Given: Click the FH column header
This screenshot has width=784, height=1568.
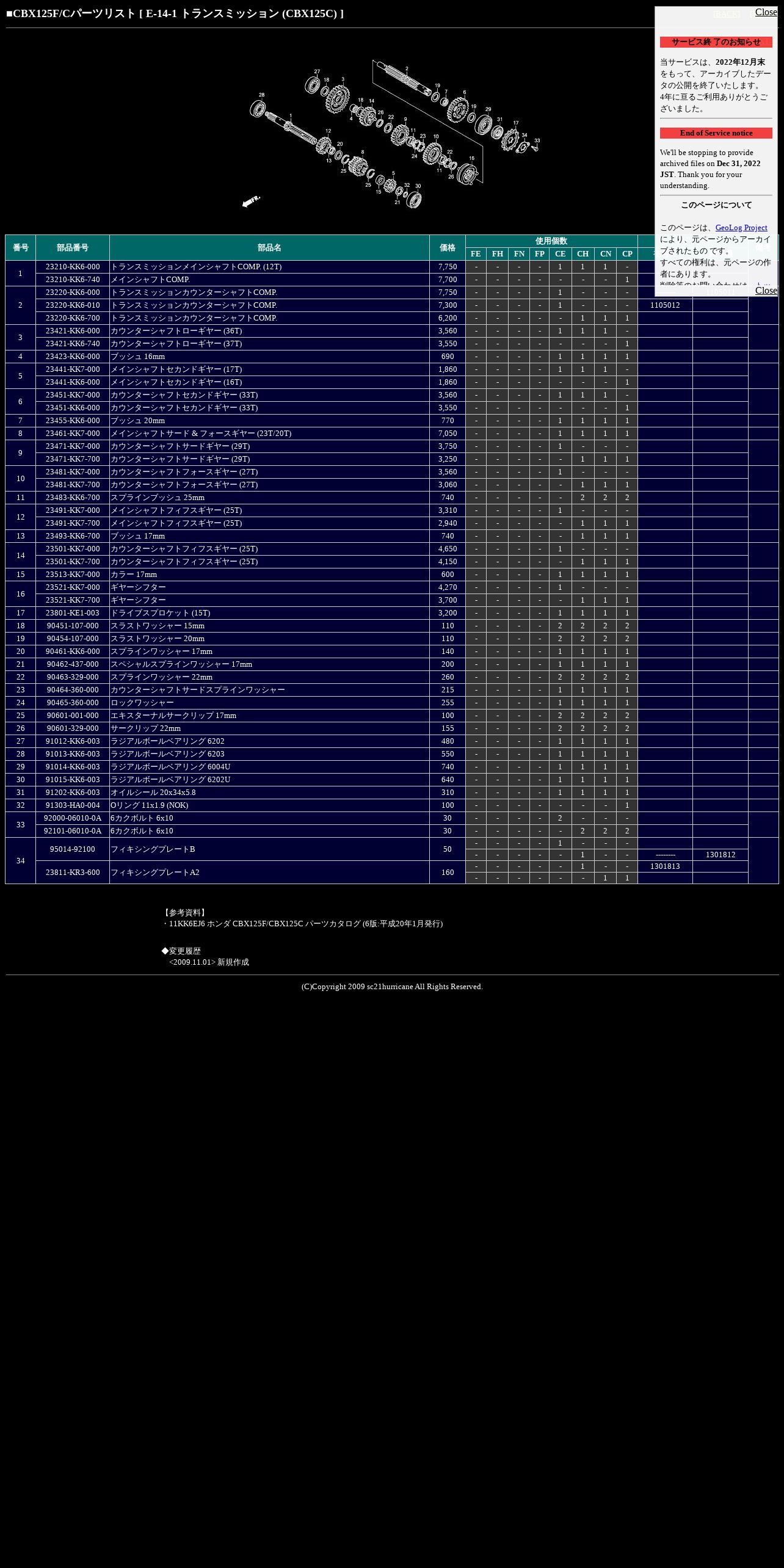Looking at the screenshot, I should pos(498,254).
